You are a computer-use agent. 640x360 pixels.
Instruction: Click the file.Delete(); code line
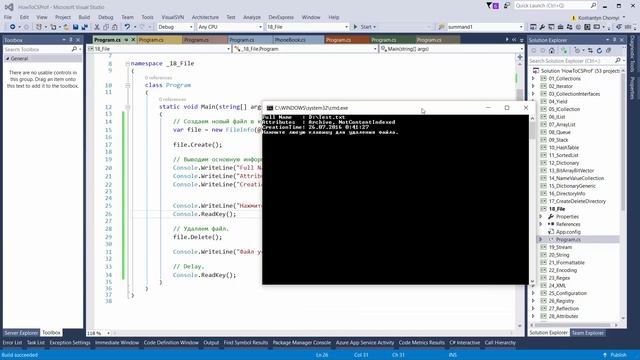198,237
